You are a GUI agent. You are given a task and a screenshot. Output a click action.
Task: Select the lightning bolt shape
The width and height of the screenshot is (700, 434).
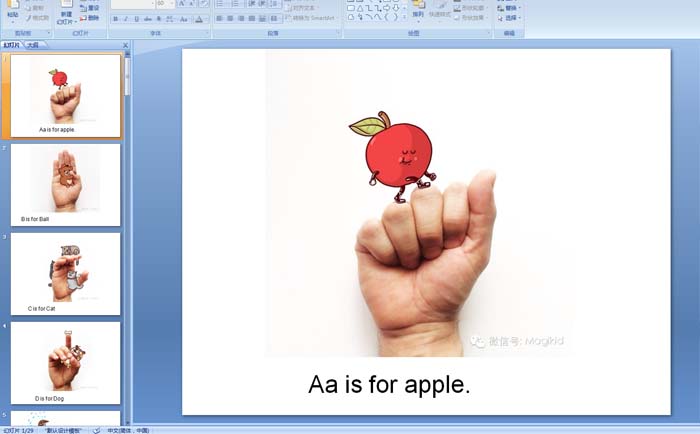tap(360, 17)
